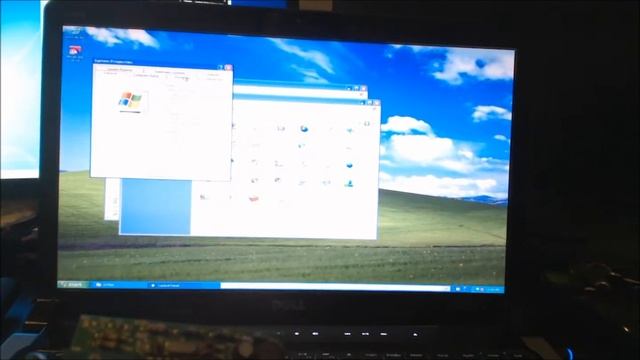This screenshot has width=640, height=360.
Task: Click the help question-mark button in front dialog
Action: [x=221, y=67]
